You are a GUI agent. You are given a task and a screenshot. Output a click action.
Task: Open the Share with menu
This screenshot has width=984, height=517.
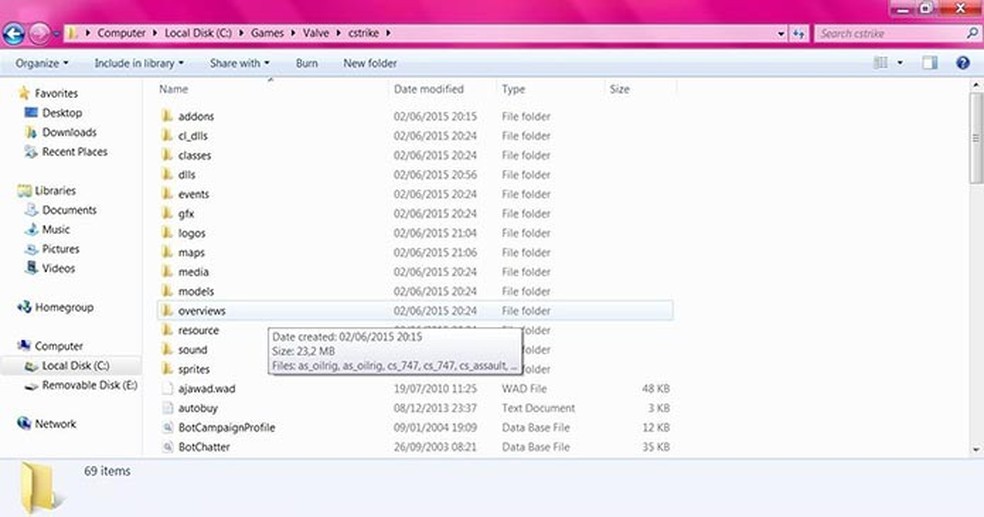[x=240, y=63]
